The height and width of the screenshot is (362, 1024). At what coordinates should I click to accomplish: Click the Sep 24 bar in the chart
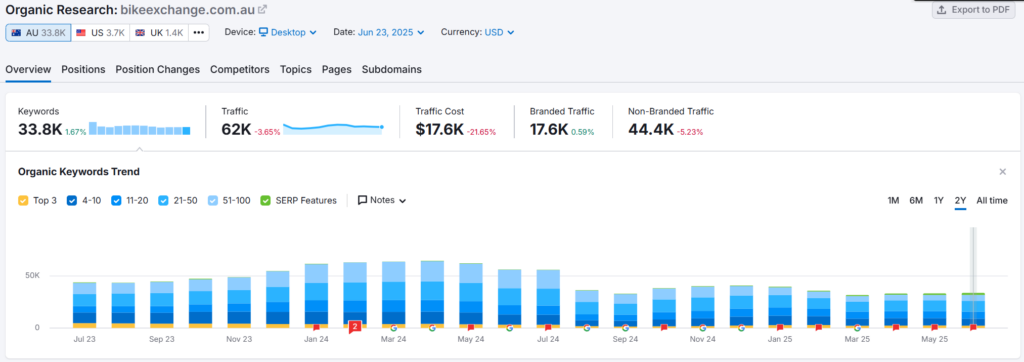click(626, 310)
